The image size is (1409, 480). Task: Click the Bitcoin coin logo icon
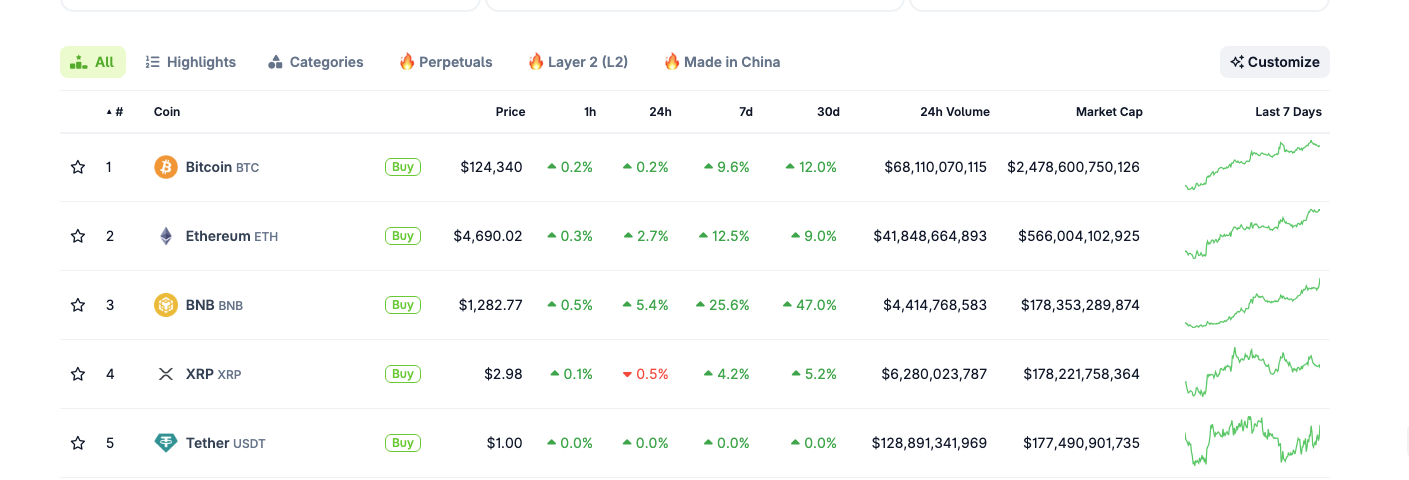click(166, 167)
